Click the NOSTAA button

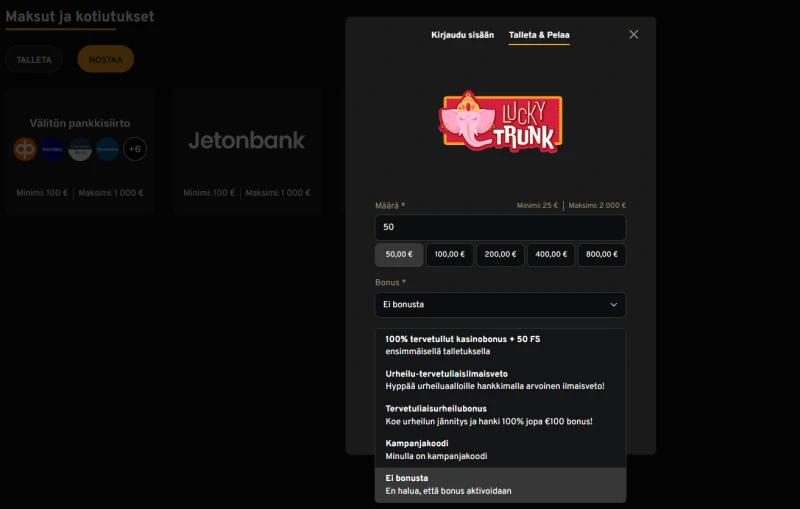tap(105, 60)
